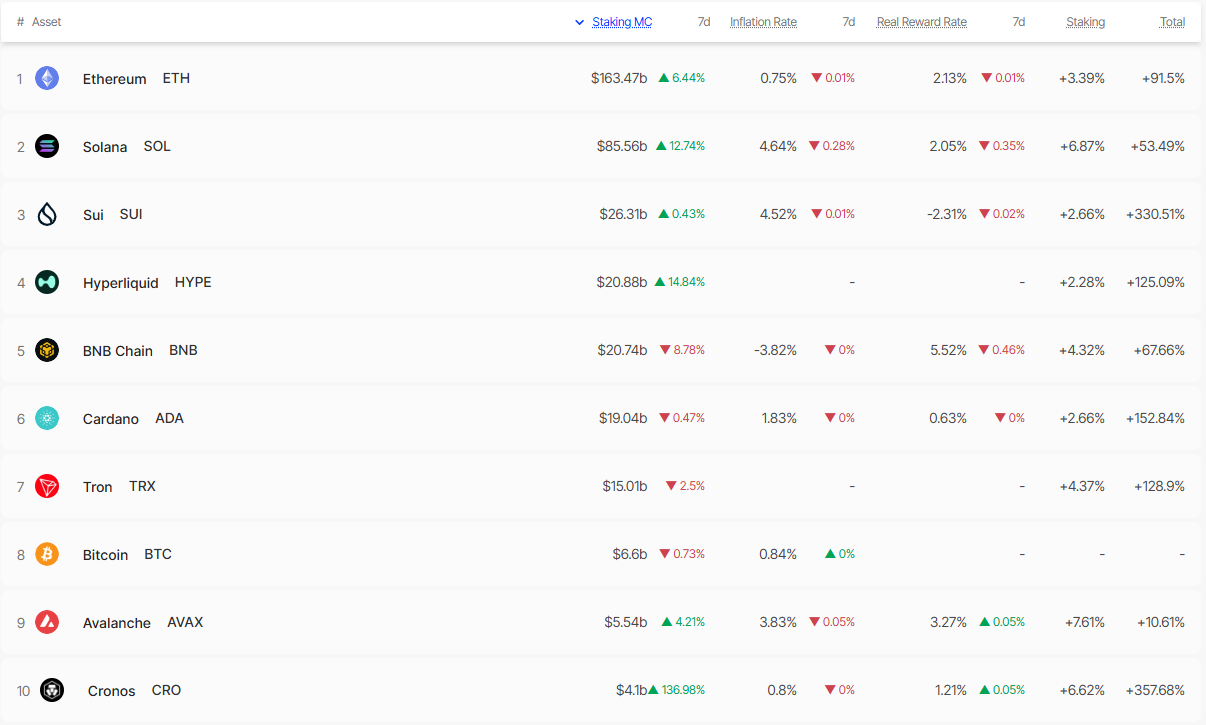Viewport: 1206px width, 725px height.
Task: Click Avalanche's $5.54b staking market cap
Action: [626, 622]
